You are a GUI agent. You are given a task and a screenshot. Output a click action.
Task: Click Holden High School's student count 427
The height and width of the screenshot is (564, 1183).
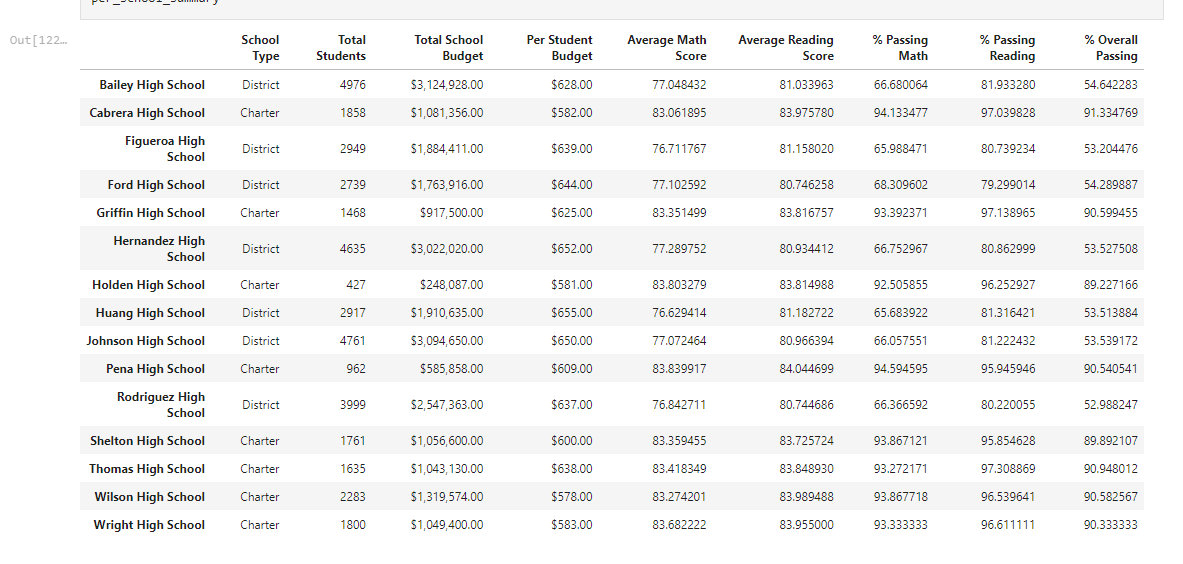click(x=355, y=285)
